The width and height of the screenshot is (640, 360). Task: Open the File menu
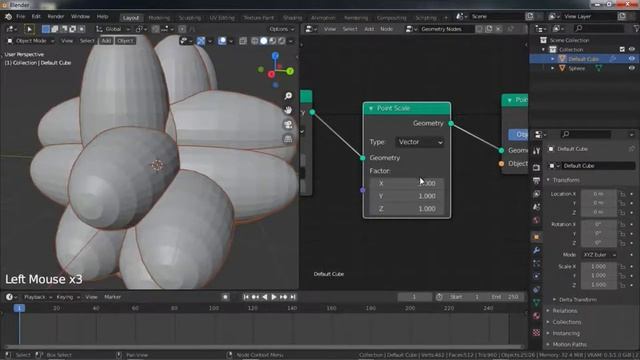click(20, 17)
